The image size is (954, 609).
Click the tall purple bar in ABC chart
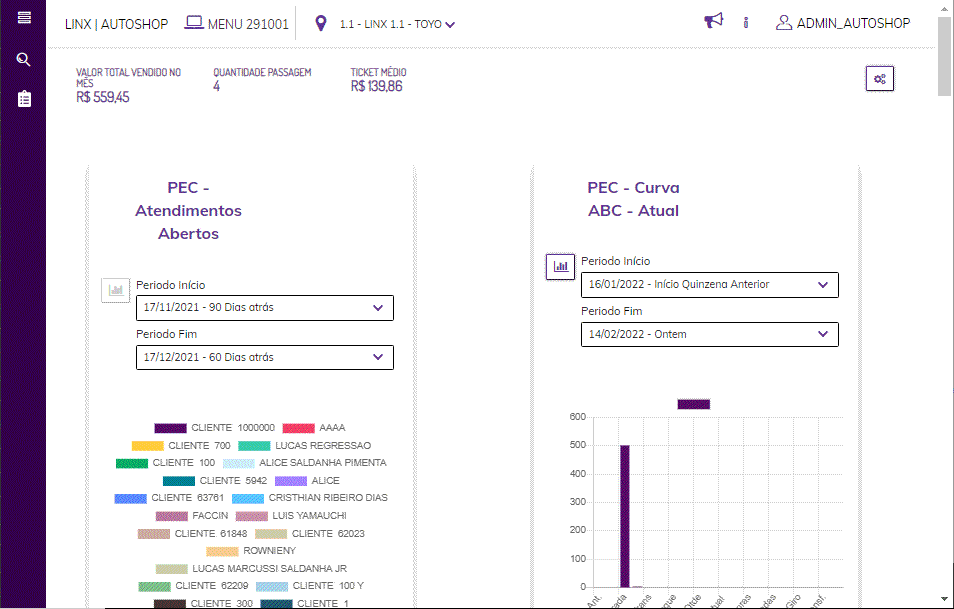(x=625, y=517)
